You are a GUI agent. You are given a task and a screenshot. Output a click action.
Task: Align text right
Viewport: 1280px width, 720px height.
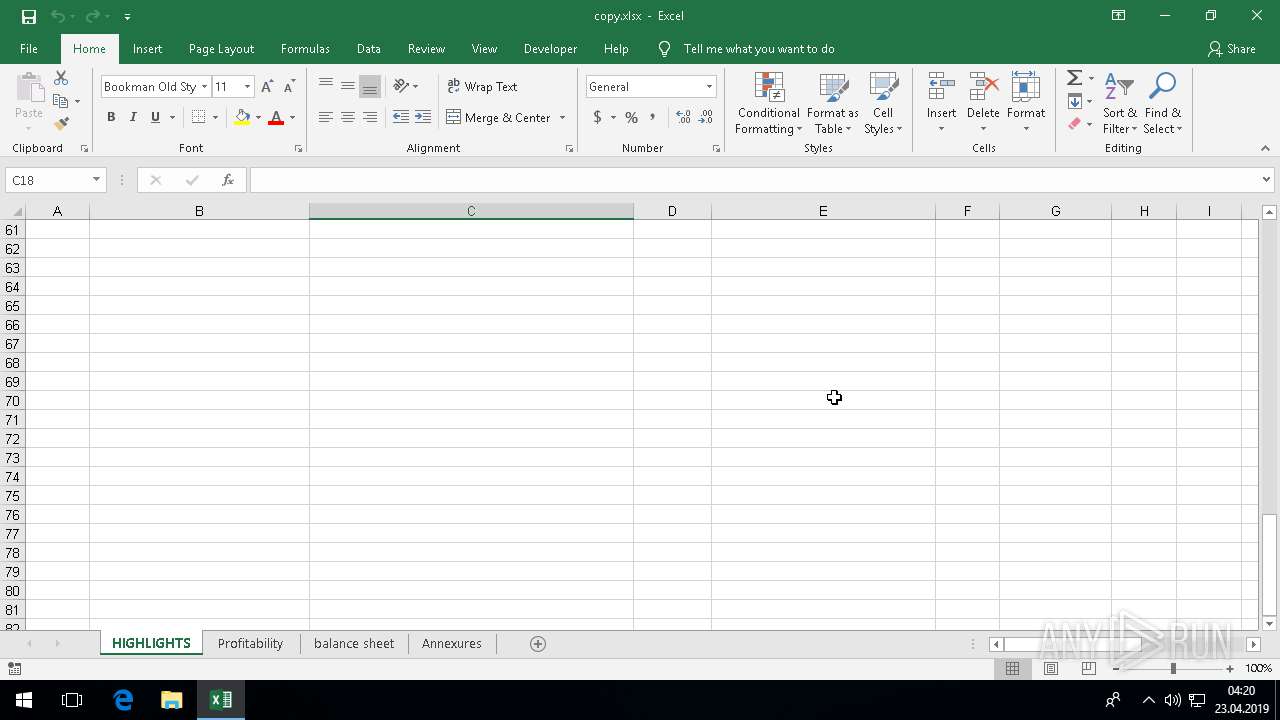pyautogui.click(x=370, y=117)
